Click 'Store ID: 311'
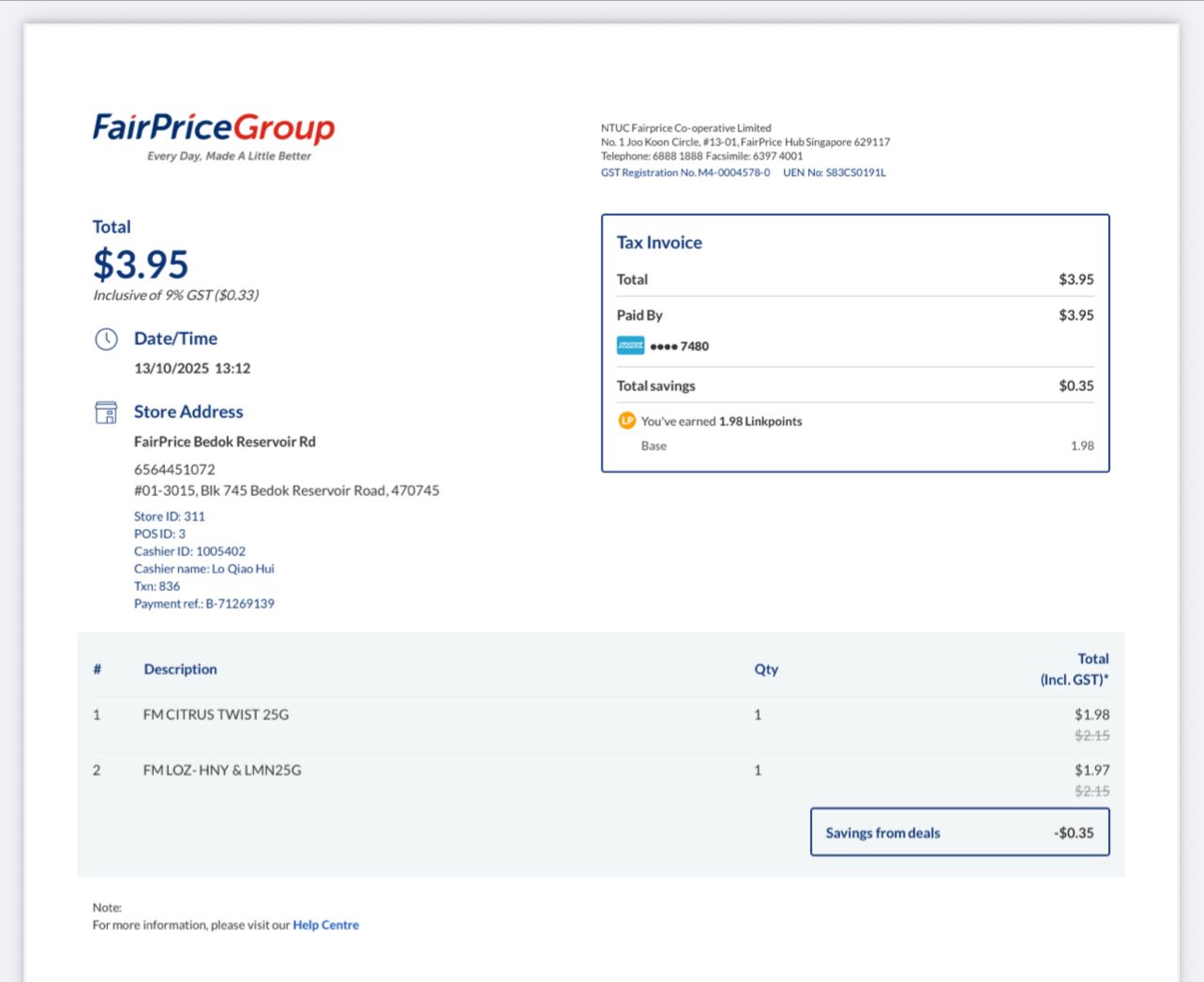The width and height of the screenshot is (1204, 982). (x=170, y=517)
